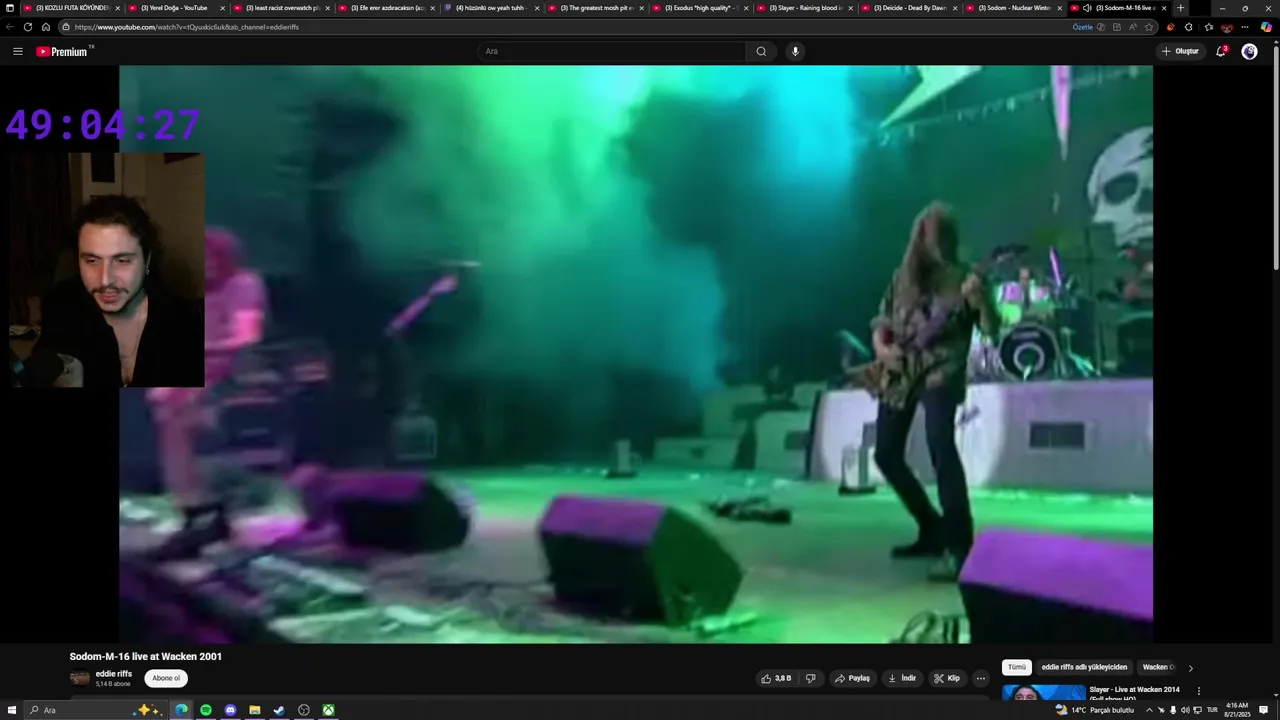
Task: Focus the YouTube Ara search field
Action: tap(610, 51)
